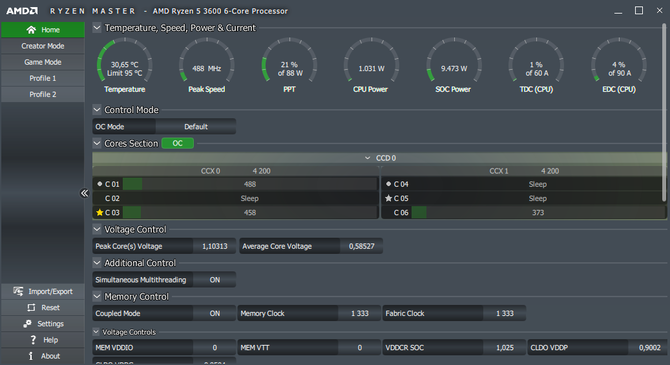The width and height of the screenshot is (670, 365).
Task: Click the Help question mark icon
Action: coord(33,340)
